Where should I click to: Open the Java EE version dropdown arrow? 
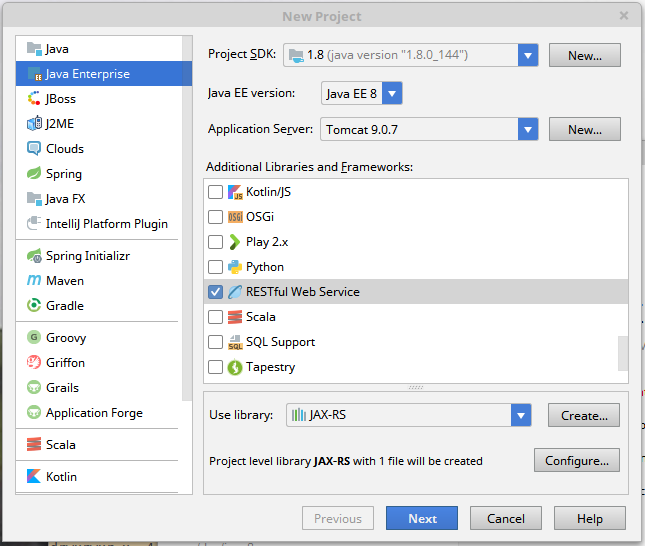(x=392, y=93)
